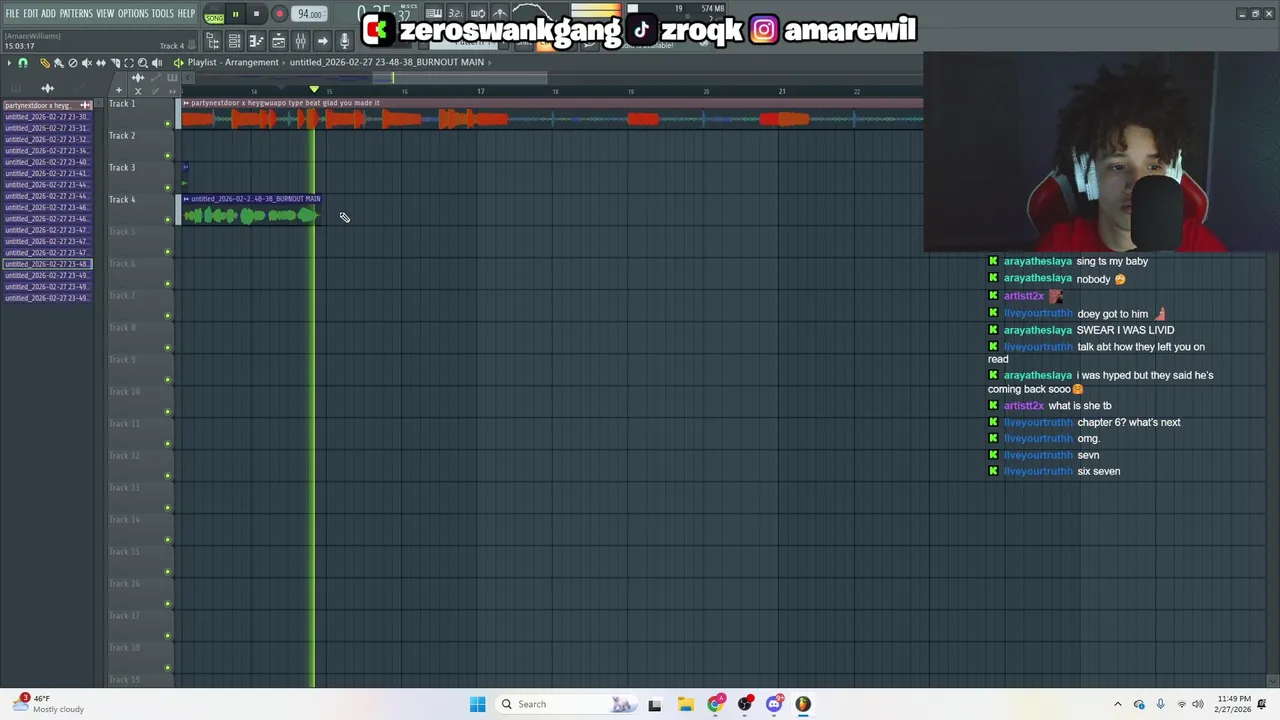Mute Track 3 with its green light
The image size is (1280, 720).
point(167,188)
